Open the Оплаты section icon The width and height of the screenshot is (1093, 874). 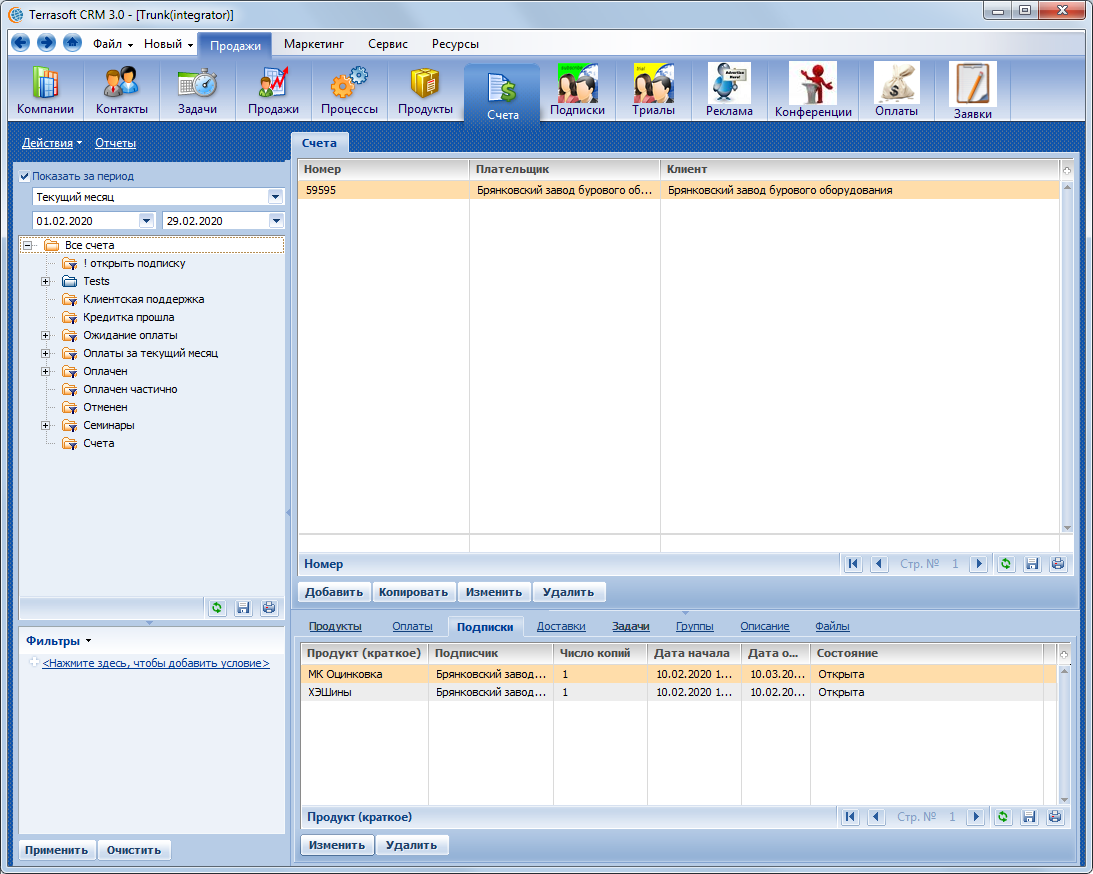[896, 91]
